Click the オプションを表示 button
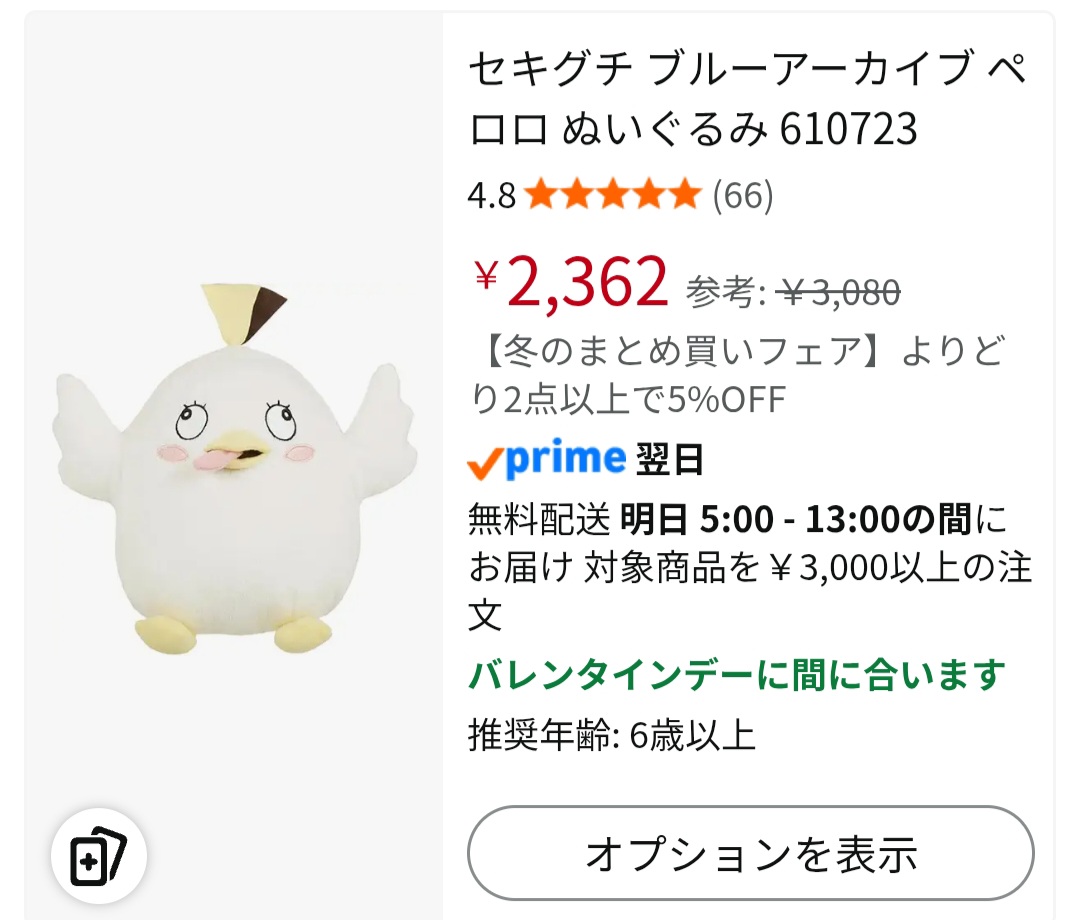 [751, 853]
